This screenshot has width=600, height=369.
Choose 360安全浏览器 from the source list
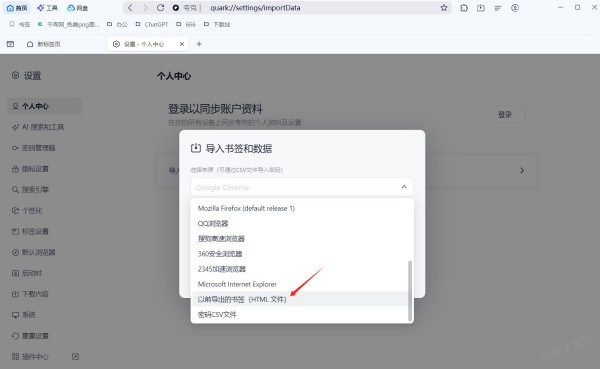click(301, 254)
